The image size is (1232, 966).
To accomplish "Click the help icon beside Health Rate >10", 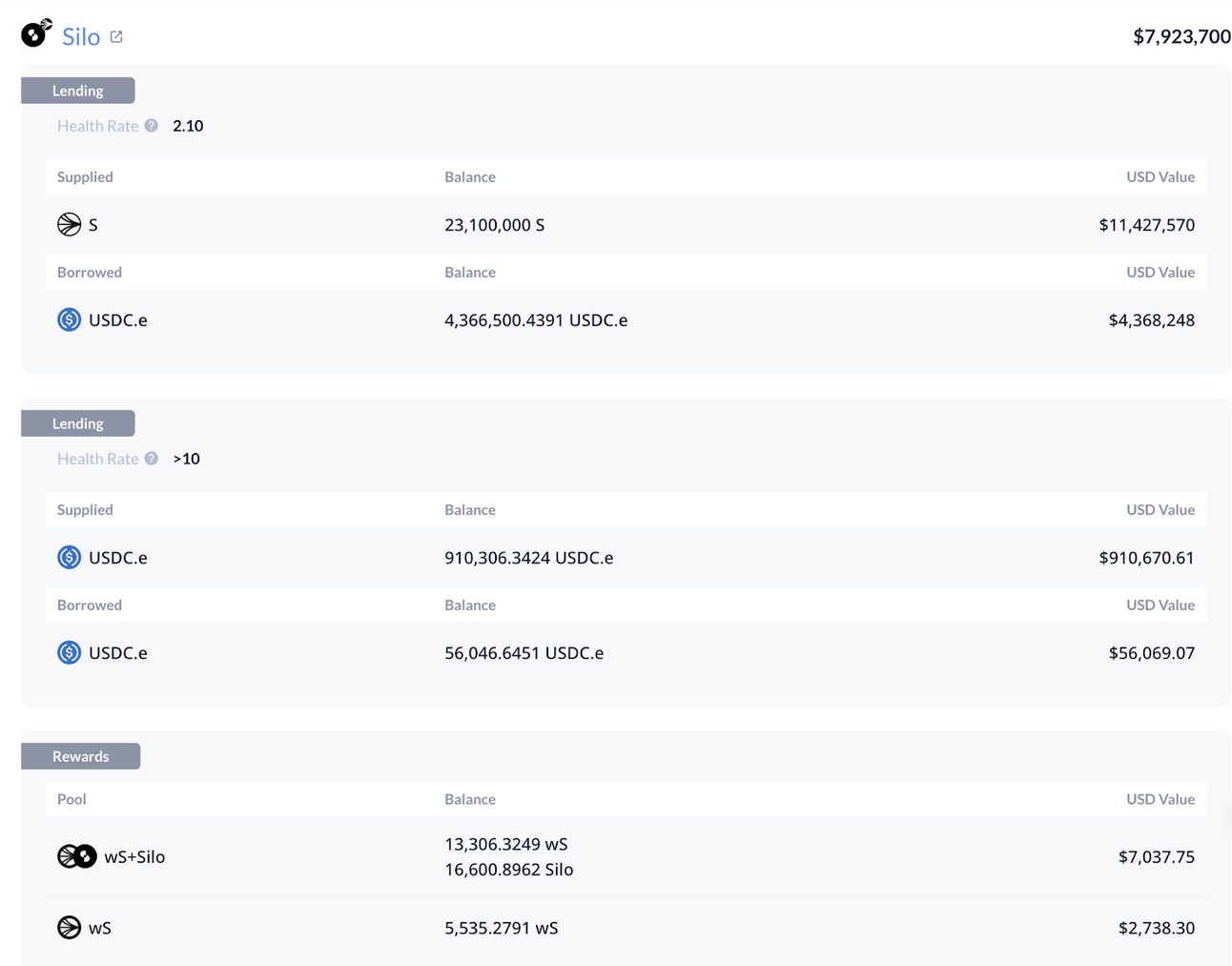I will coord(151,458).
